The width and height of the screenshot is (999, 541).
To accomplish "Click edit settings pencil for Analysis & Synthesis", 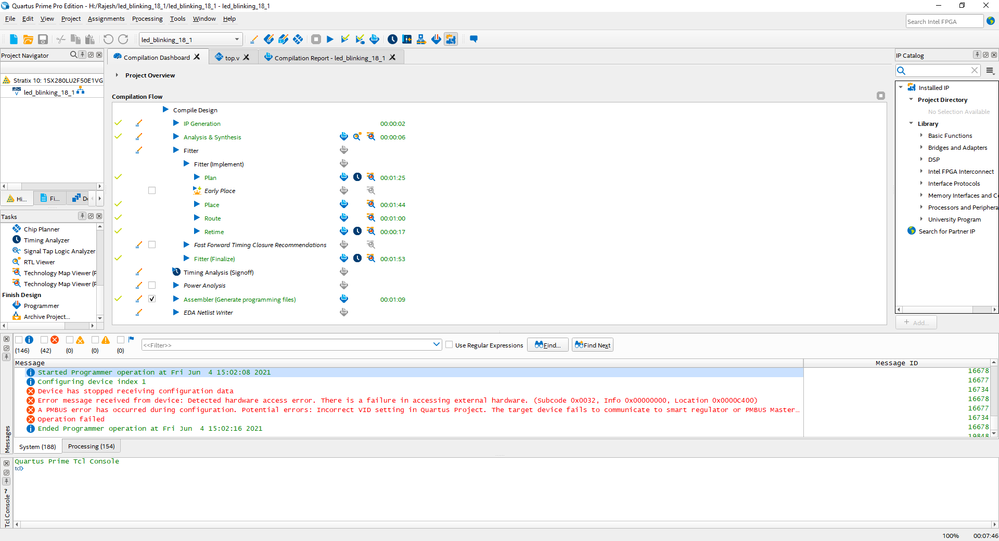I will point(139,137).
